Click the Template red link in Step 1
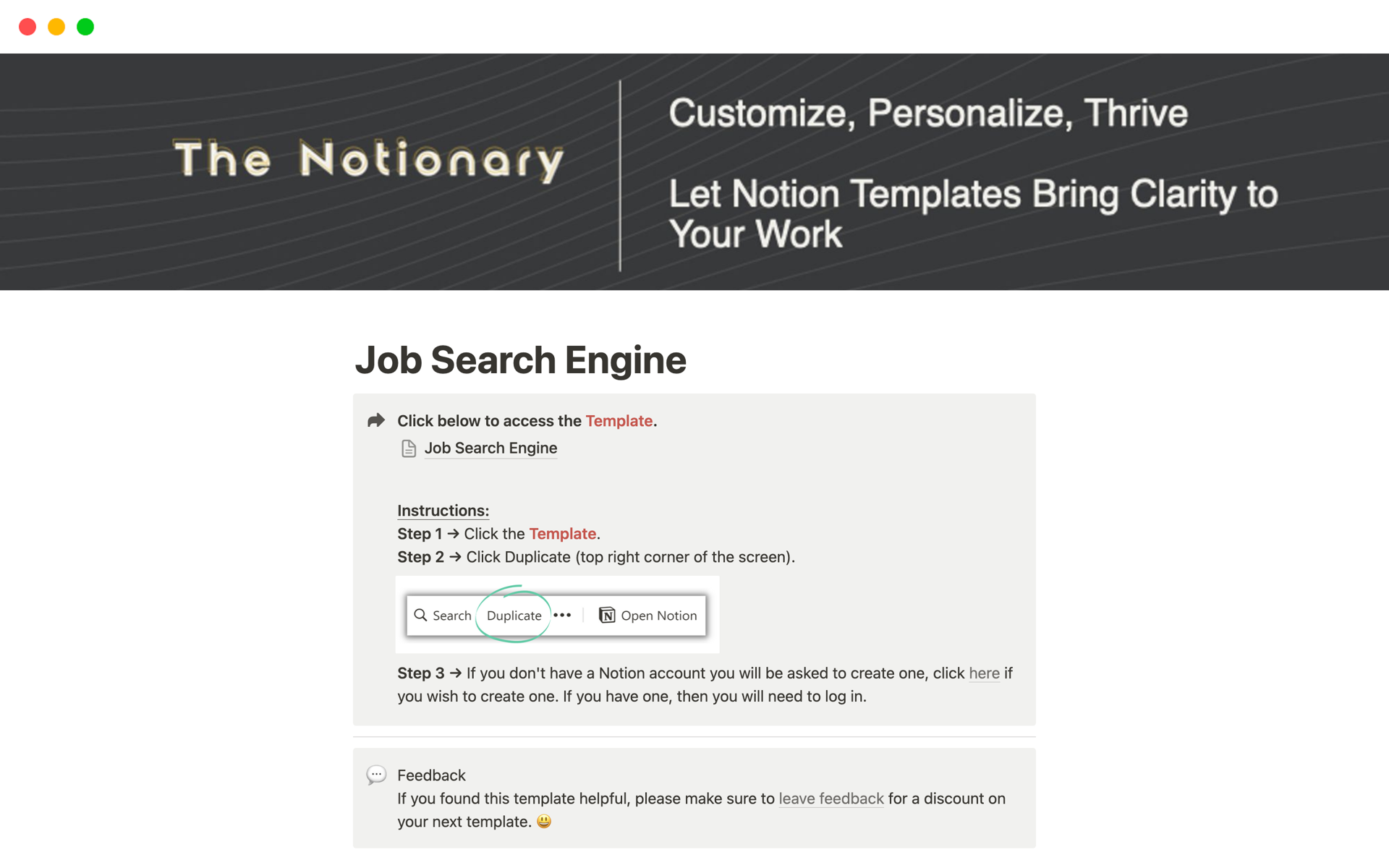This screenshot has width=1389, height=868. click(x=563, y=533)
